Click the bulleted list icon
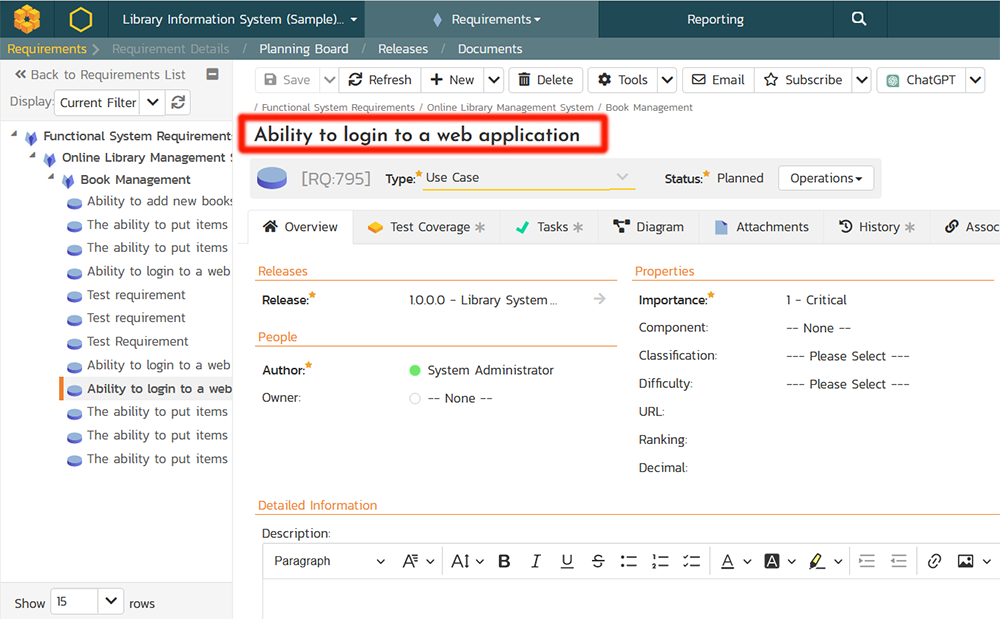 point(629,561)
